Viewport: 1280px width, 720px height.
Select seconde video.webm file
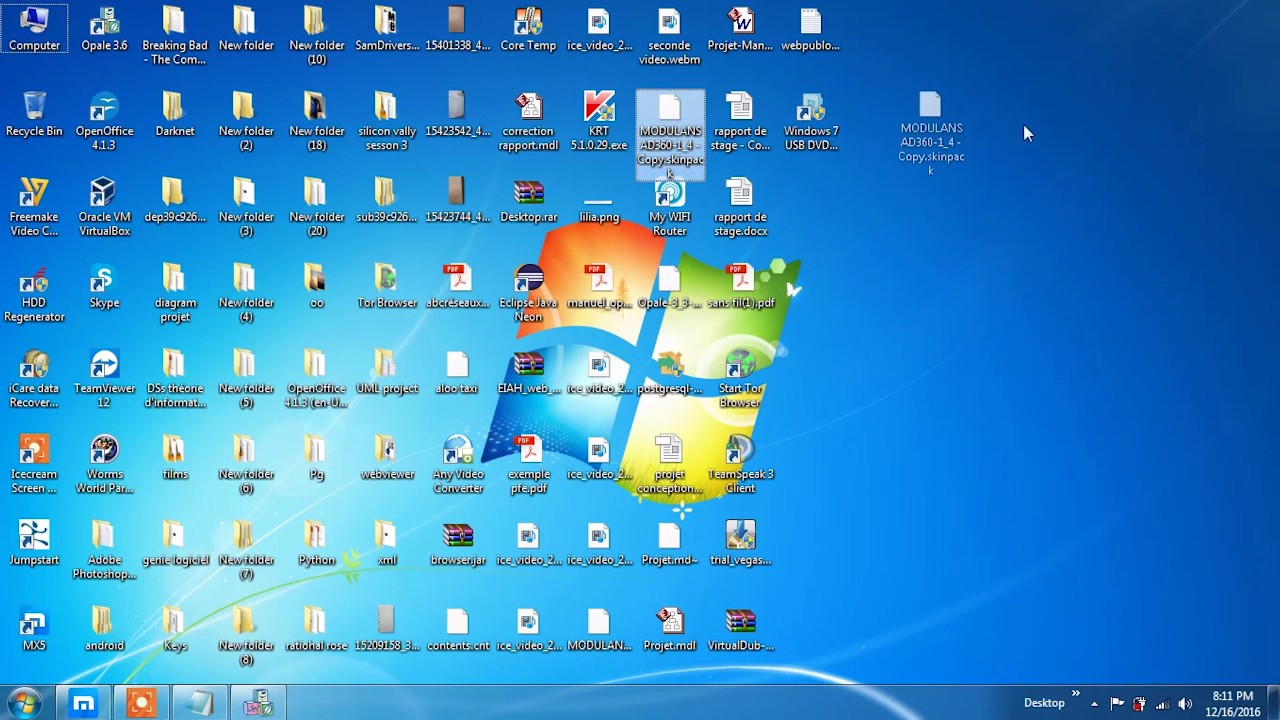tap(670, 36)
